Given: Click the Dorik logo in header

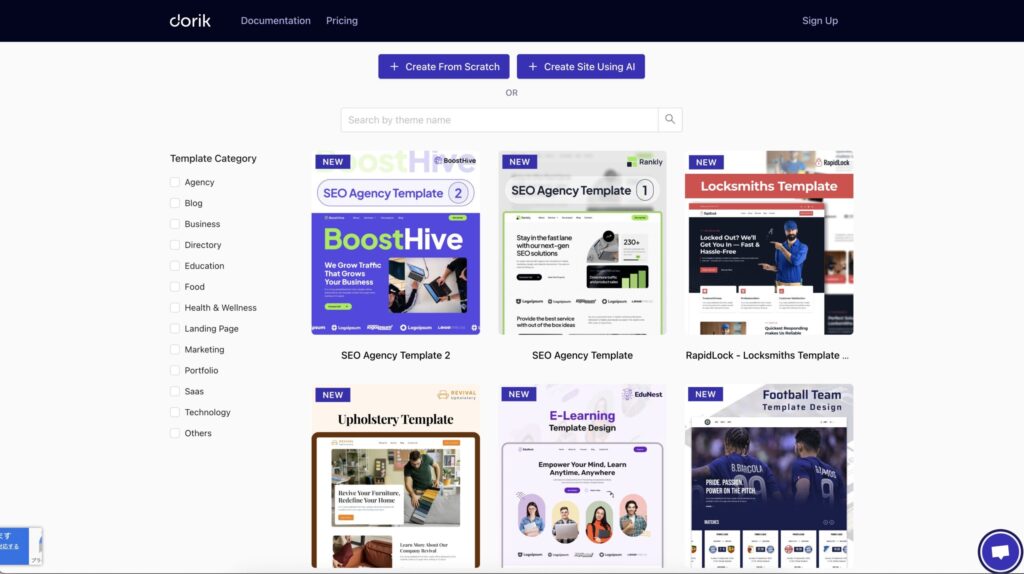Looking at the screenshot, I should pos(190,20).
